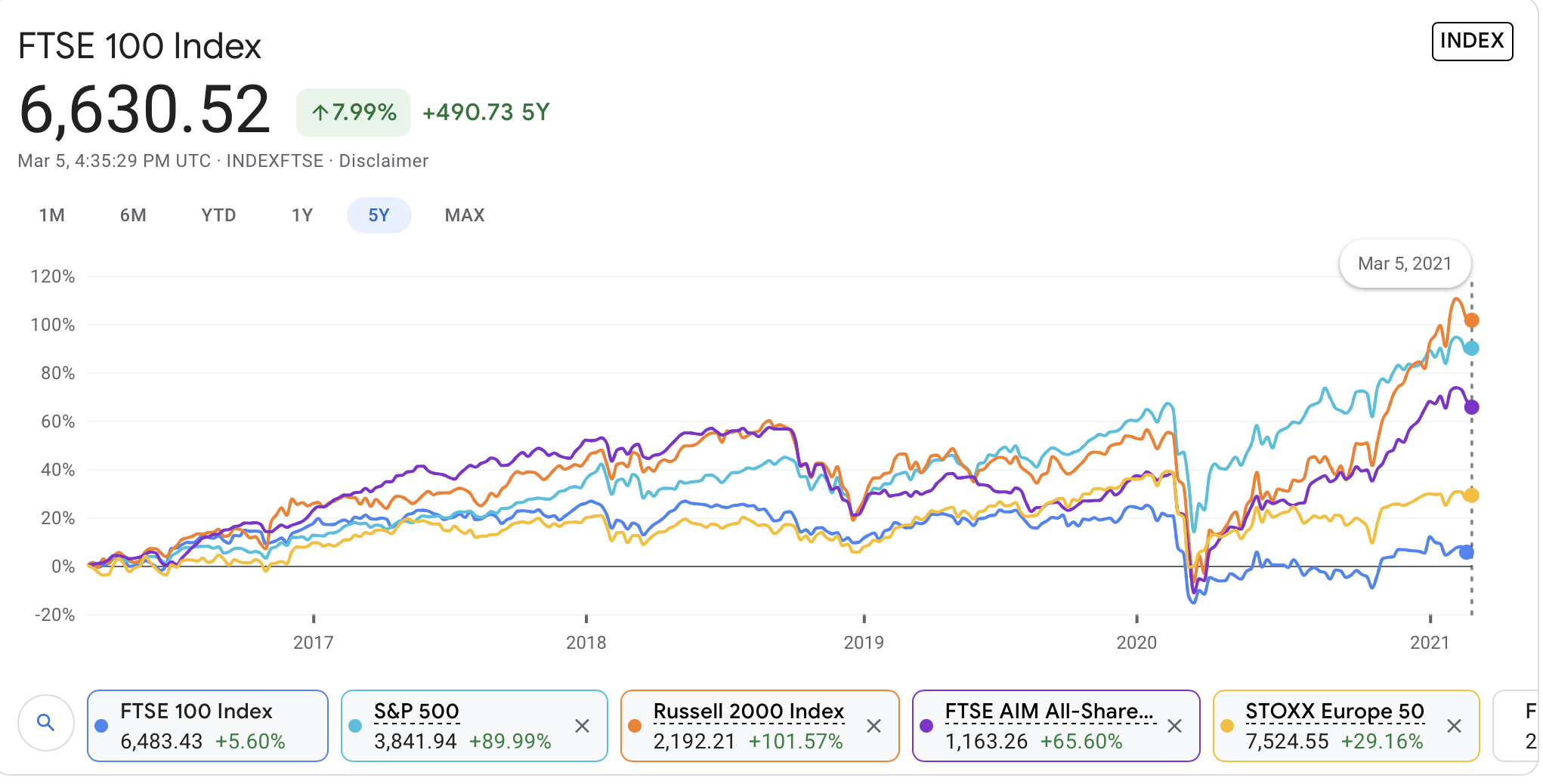Click the 2,192.21 Russell 2000 value
Viewport: 1543px width, 784px height.
point(694,742)
